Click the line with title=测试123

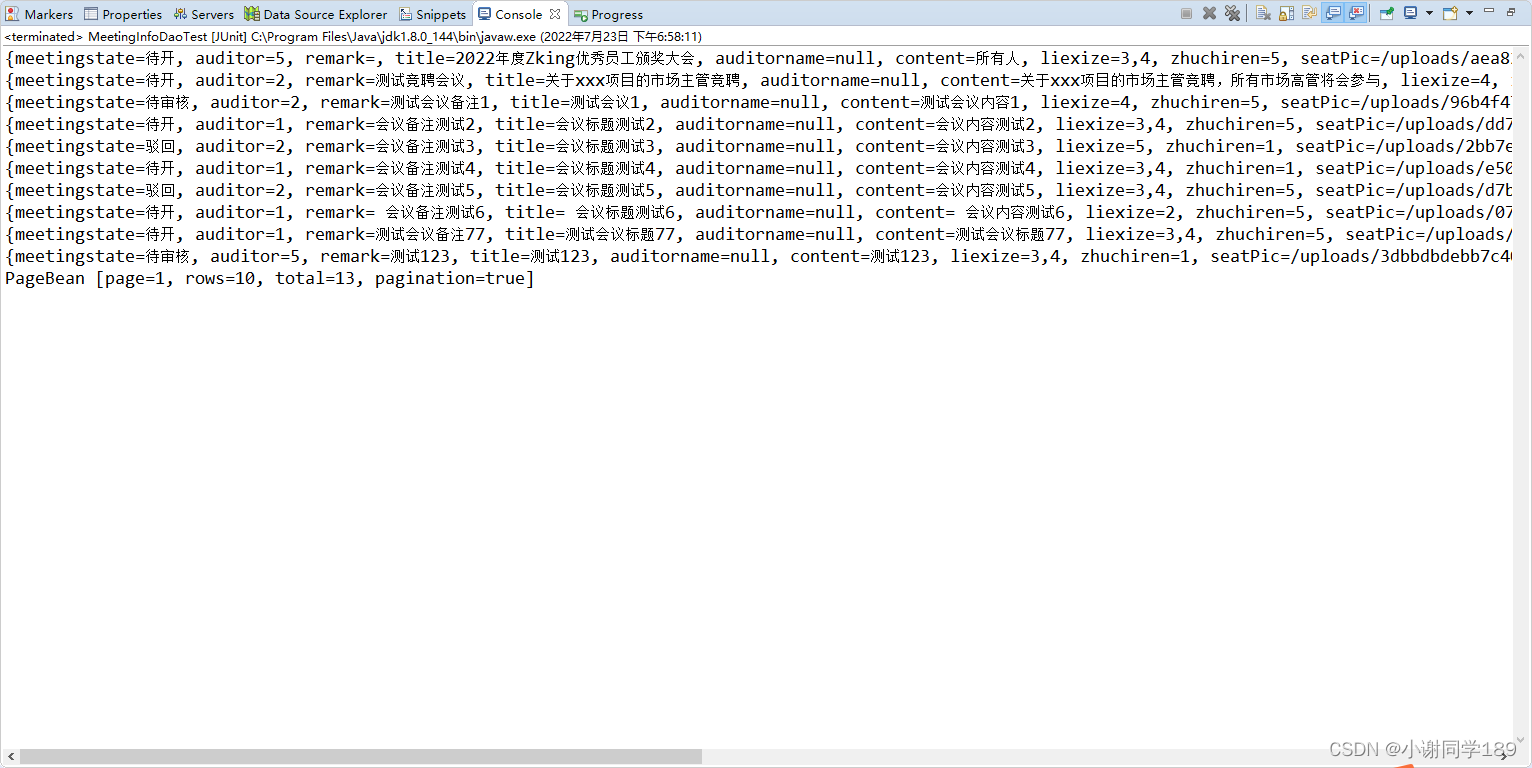[x=758, y=256]
